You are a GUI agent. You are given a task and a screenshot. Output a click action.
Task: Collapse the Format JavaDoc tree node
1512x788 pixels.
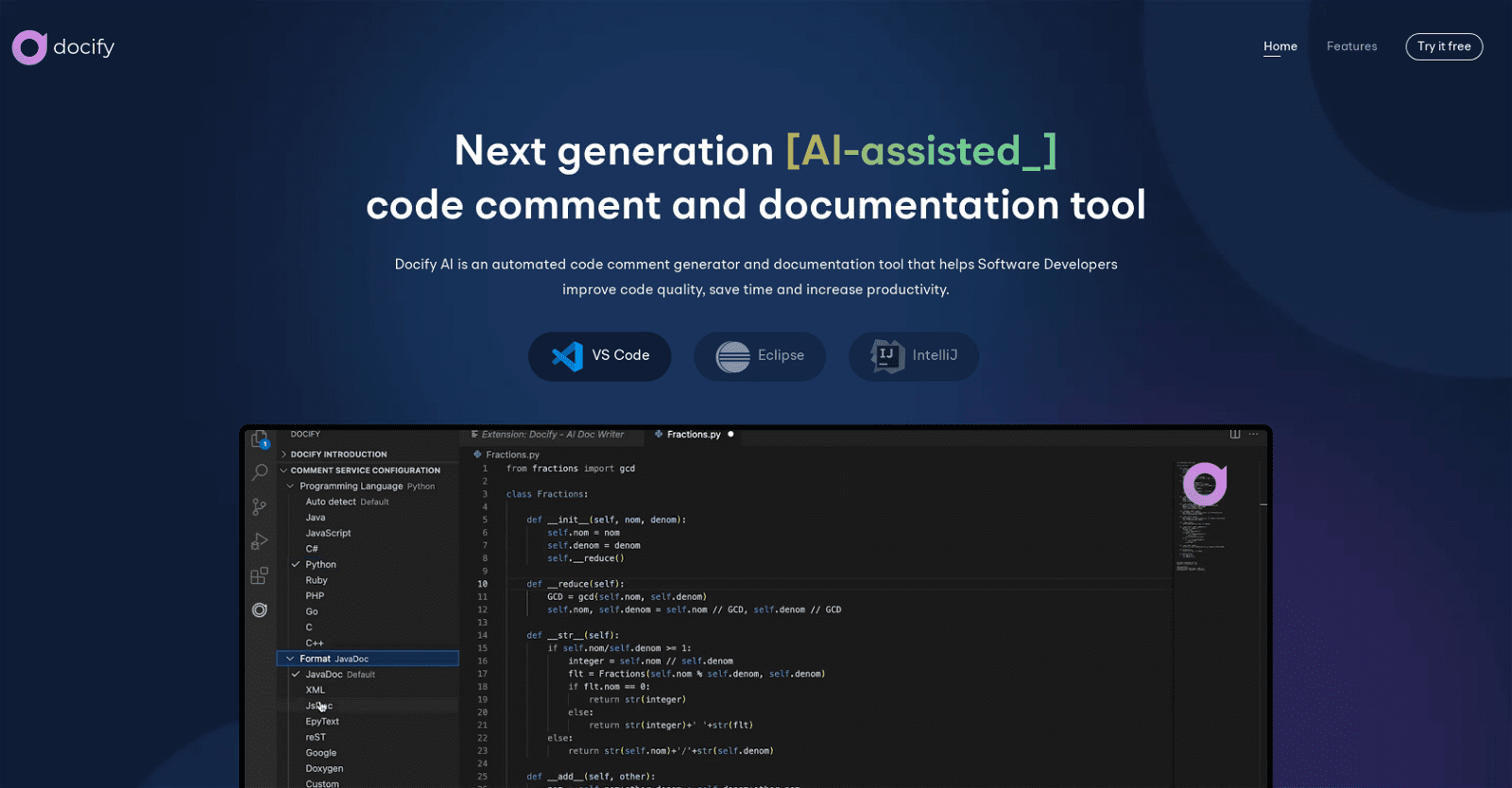pyautogui.click(x=290, y=659)
